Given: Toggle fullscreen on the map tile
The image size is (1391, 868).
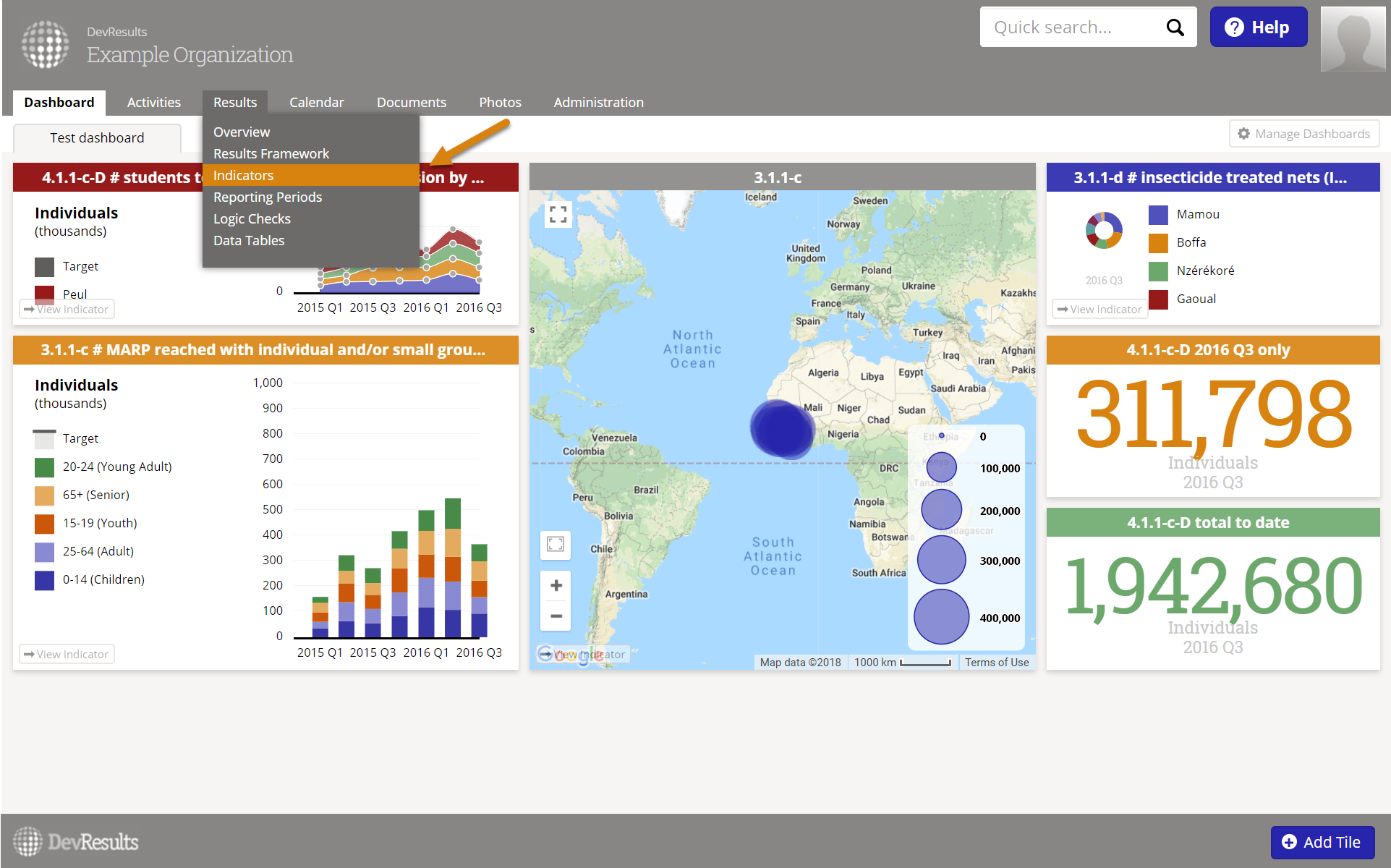Looking at the screenshot, I should (x=558, y=214).
